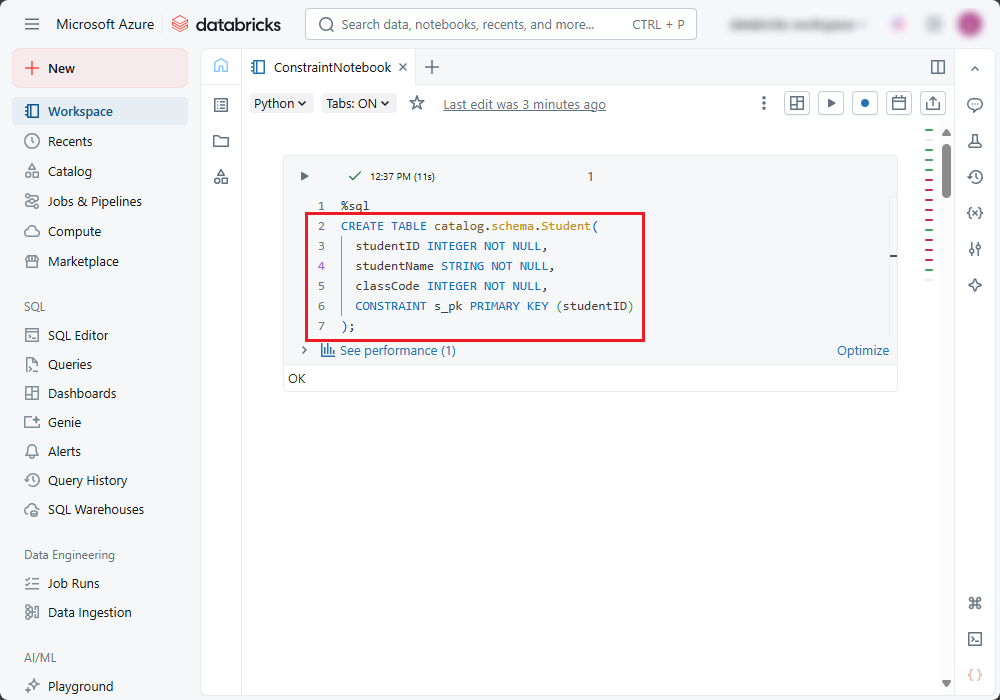1000x700 pixels.
Task: Click the Run all notebook button
Action: 830,103
